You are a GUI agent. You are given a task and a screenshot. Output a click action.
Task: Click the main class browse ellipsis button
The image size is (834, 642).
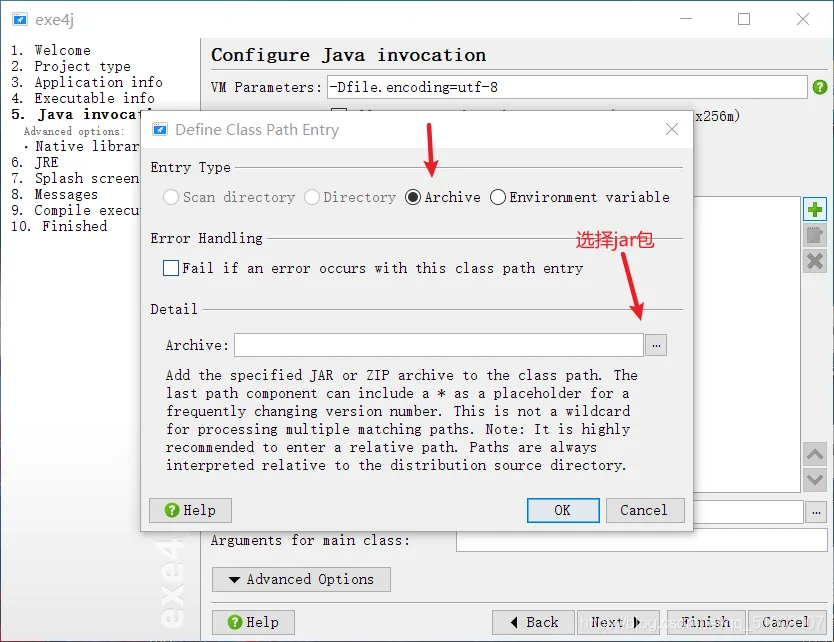point(816,512)
